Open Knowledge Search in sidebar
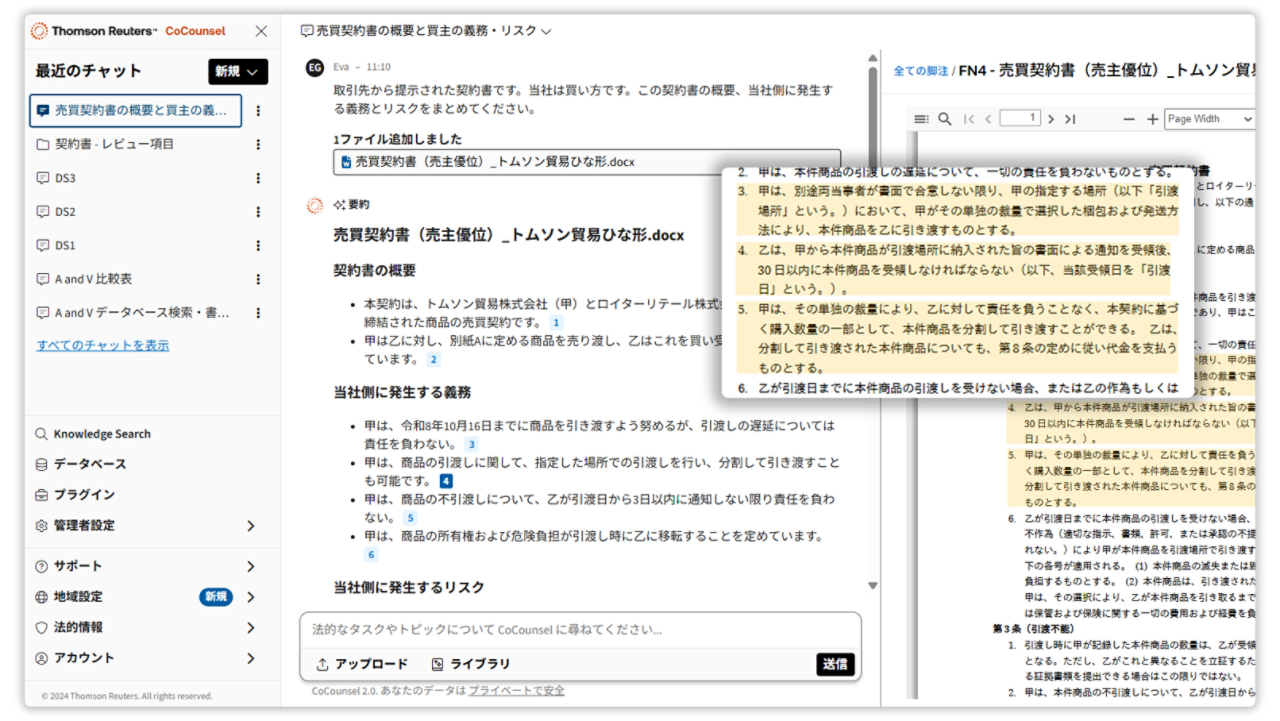The image size is (1280, 721). point(101,434)
